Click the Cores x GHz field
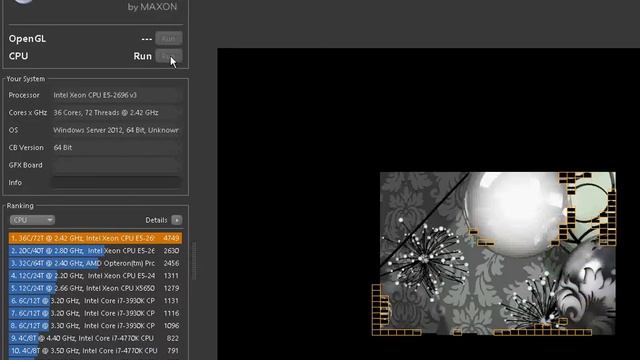 [x=116, y=113]
